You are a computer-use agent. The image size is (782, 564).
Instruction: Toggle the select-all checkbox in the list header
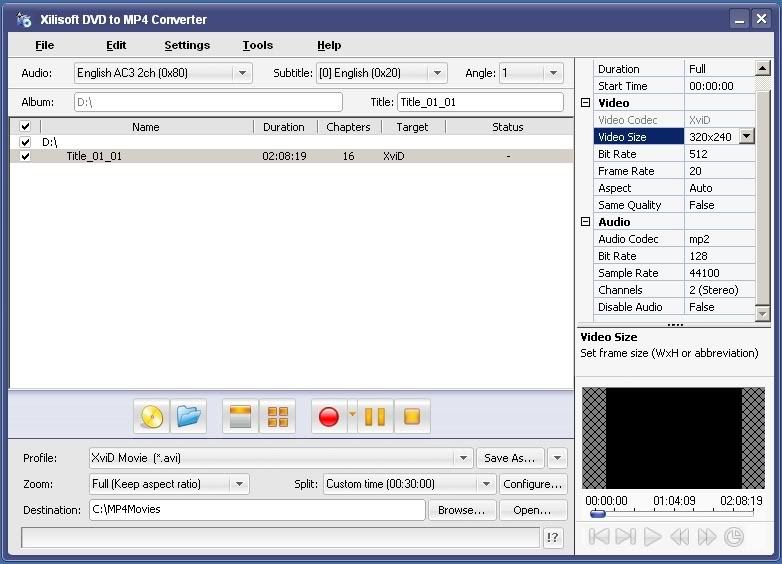25,127
